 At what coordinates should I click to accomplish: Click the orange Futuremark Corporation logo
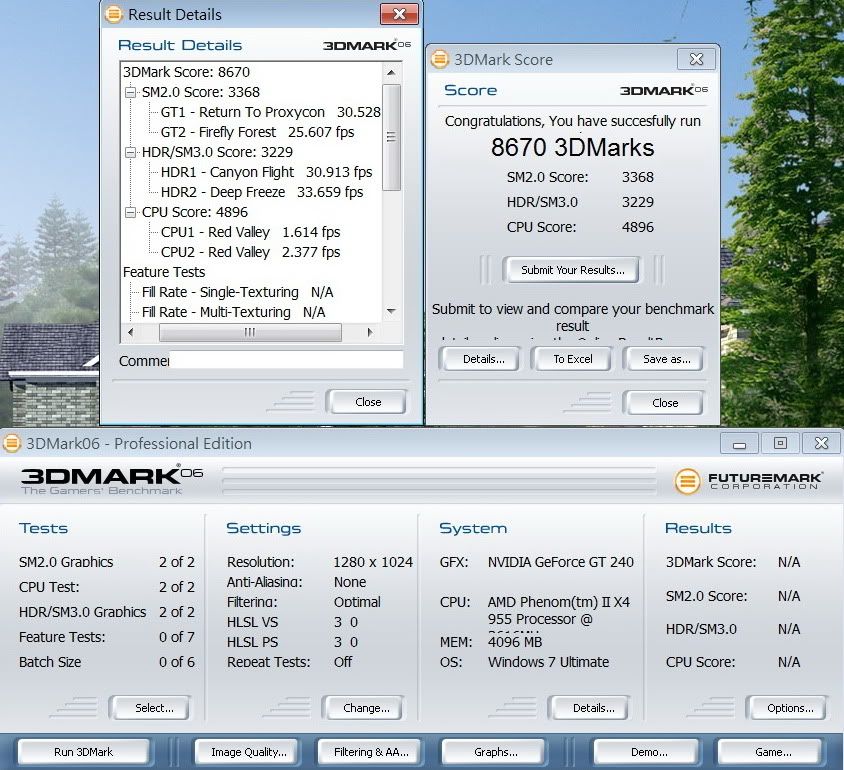point(687,481)
